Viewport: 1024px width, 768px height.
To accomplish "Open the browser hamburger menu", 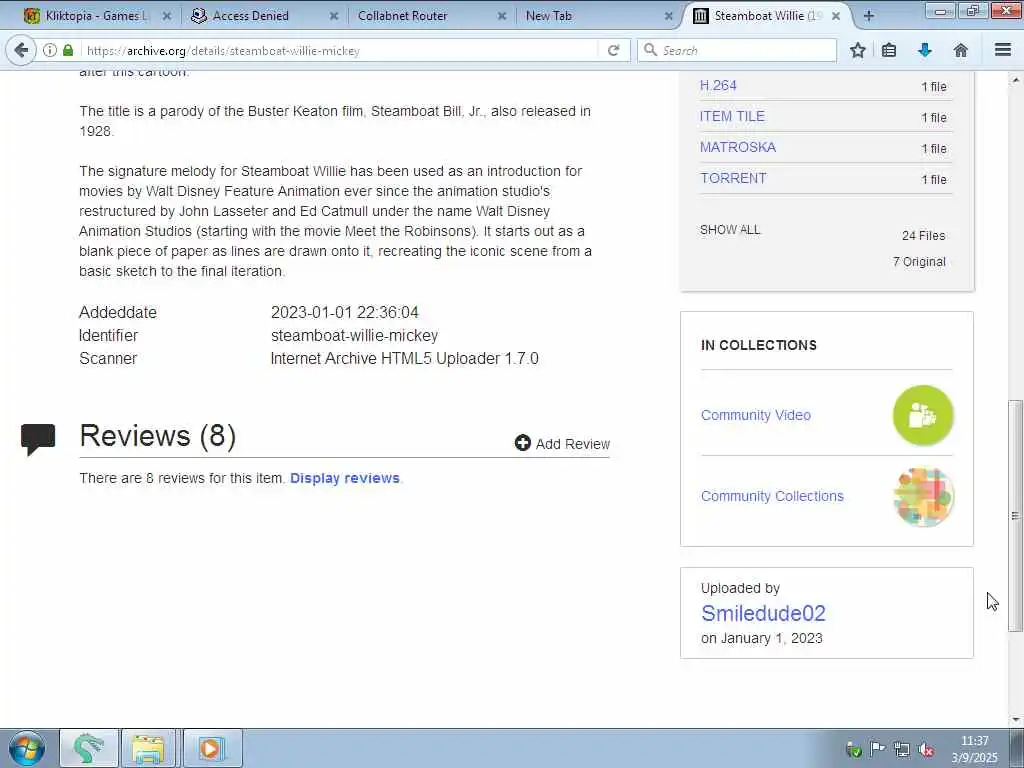I will point(1003,50).
